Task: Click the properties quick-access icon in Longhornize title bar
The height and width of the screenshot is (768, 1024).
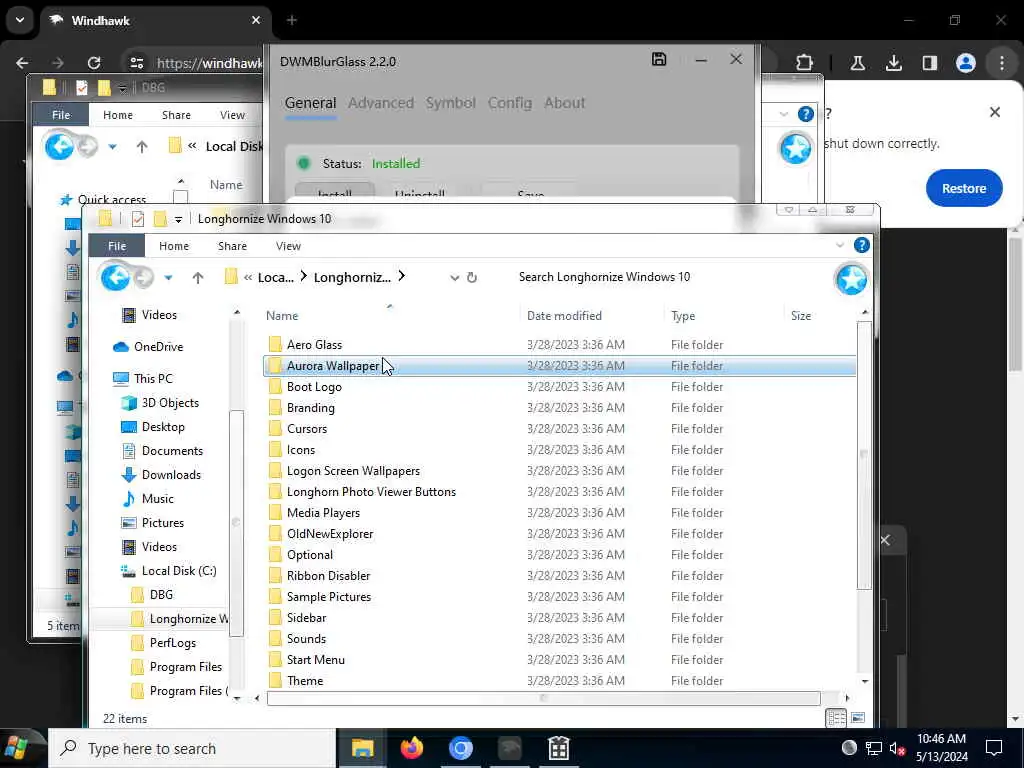Action: tap(138, 219)
